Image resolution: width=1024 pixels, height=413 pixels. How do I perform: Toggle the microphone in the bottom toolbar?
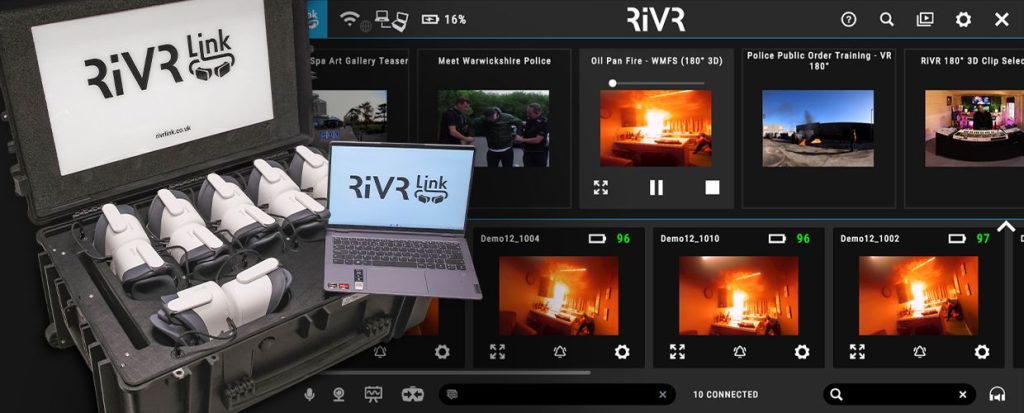(309, 394)
